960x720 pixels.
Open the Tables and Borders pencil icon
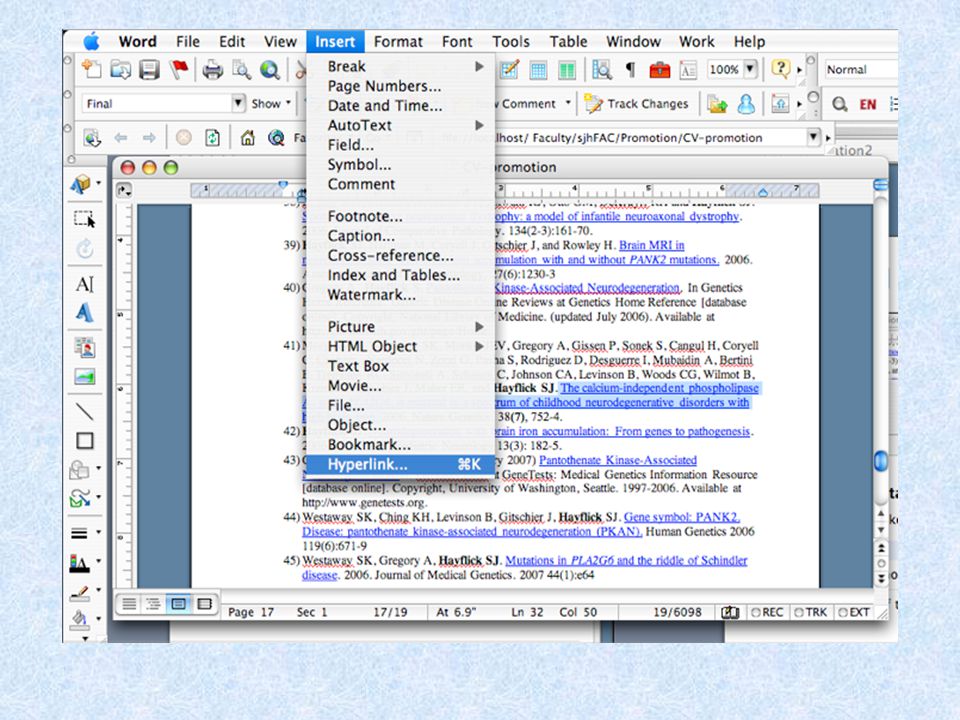(x=509, y=70)
